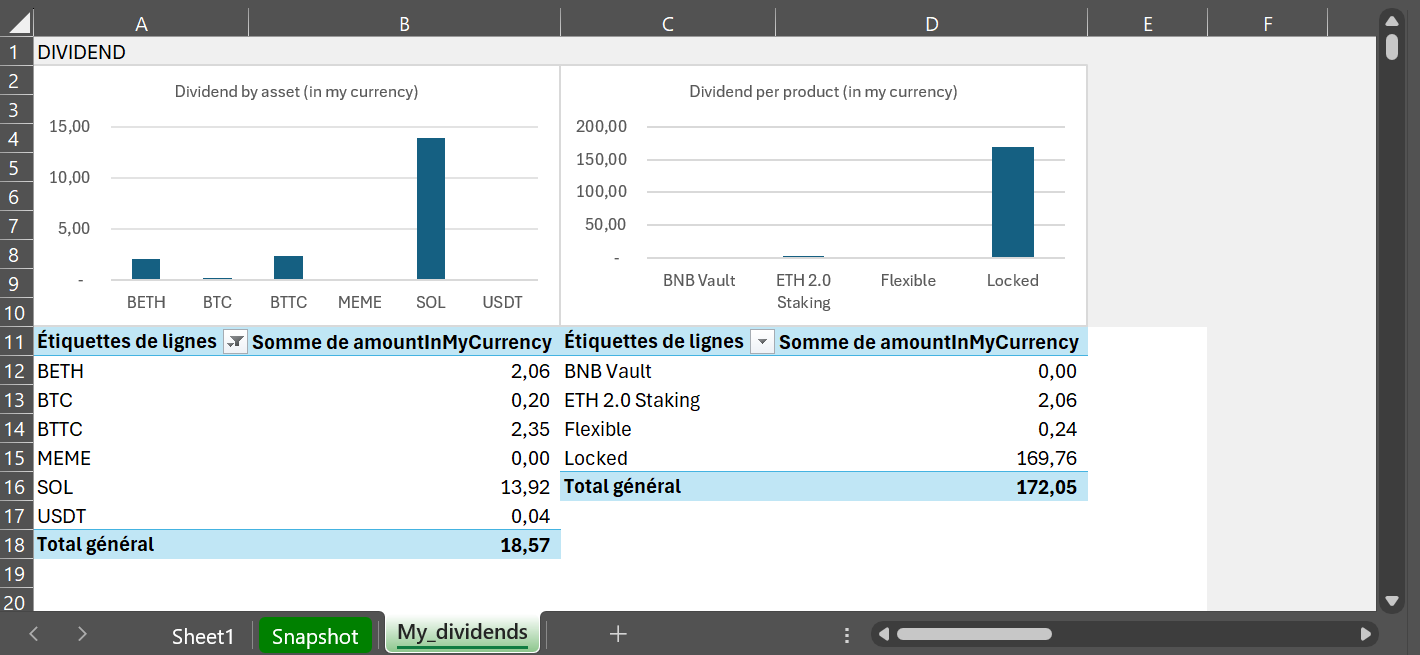Switch to Snapshot sheet tab
Viewport: 1420px width, 655px height.
(315, 636)
